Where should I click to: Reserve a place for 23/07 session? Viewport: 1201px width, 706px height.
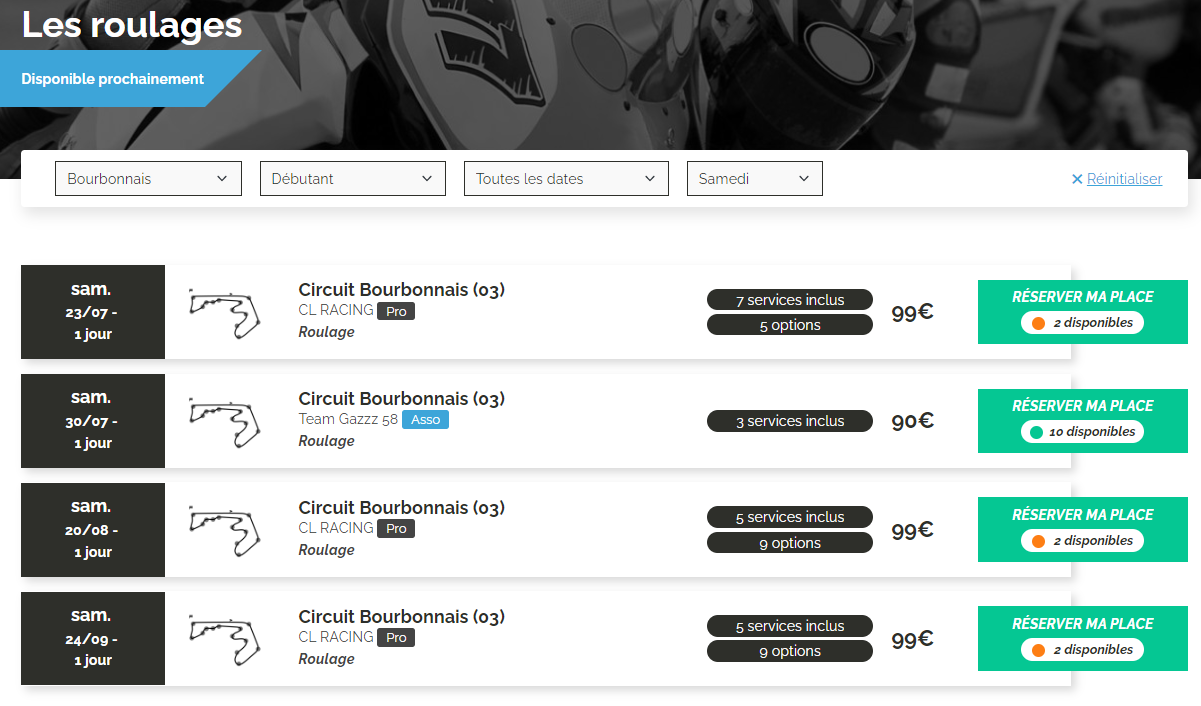coord(1083,312)
